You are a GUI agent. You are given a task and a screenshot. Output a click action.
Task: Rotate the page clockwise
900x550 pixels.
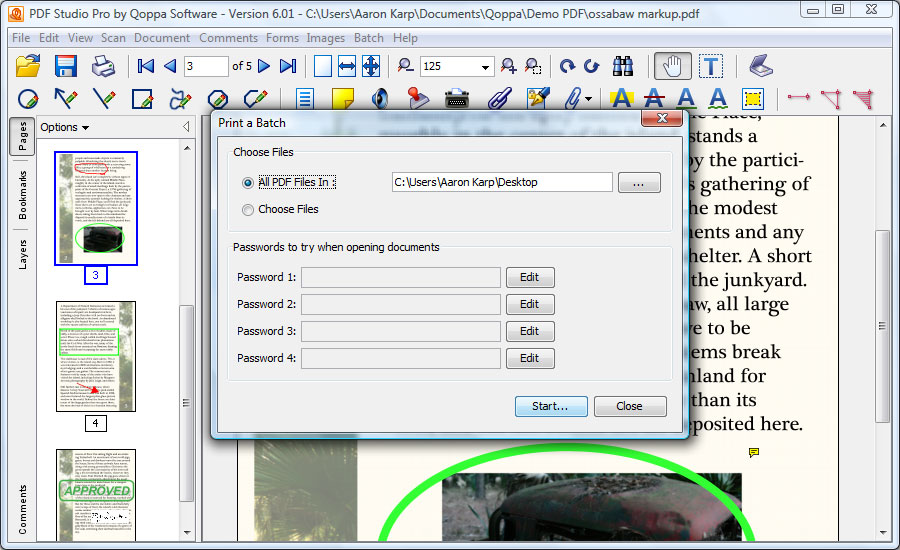pyautogui.click(x=567, y=66)
